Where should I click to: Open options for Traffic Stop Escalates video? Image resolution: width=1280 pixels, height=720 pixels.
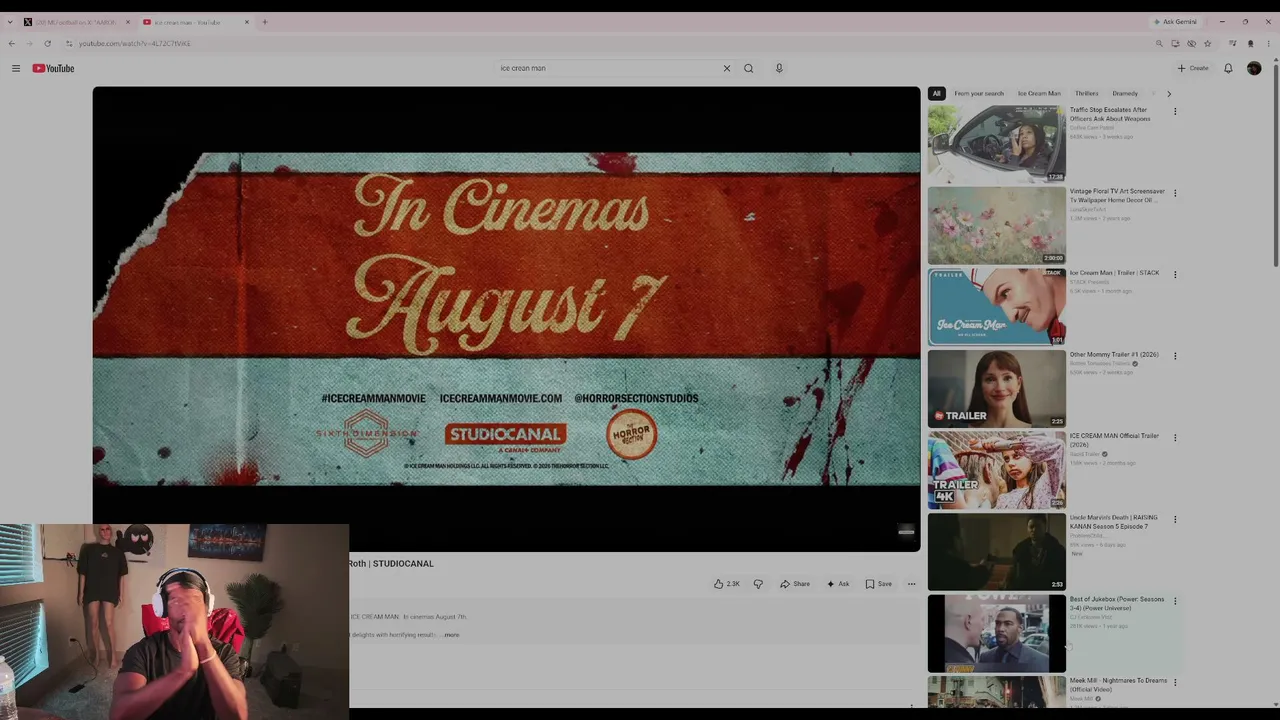pyautogui.click(x=1175, y=112)
